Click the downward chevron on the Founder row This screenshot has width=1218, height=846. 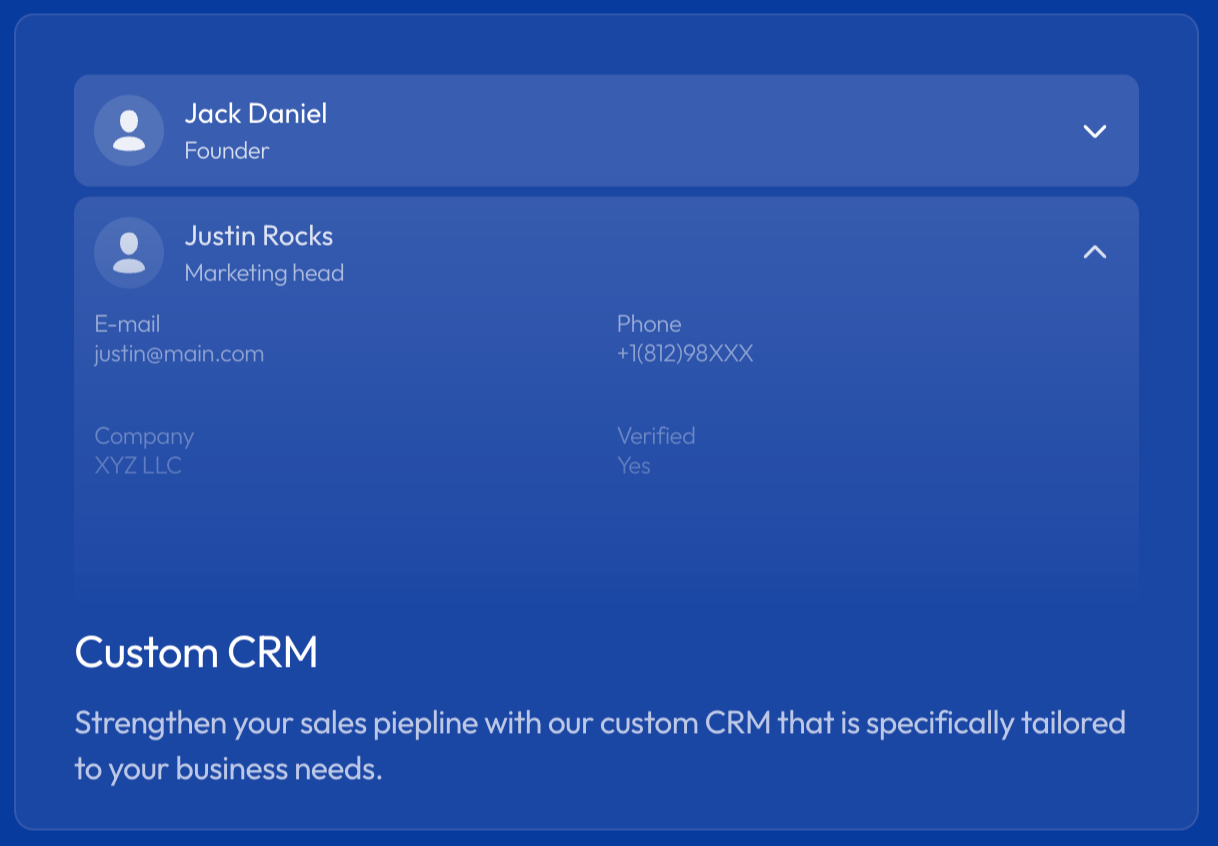click(1095, 131)
